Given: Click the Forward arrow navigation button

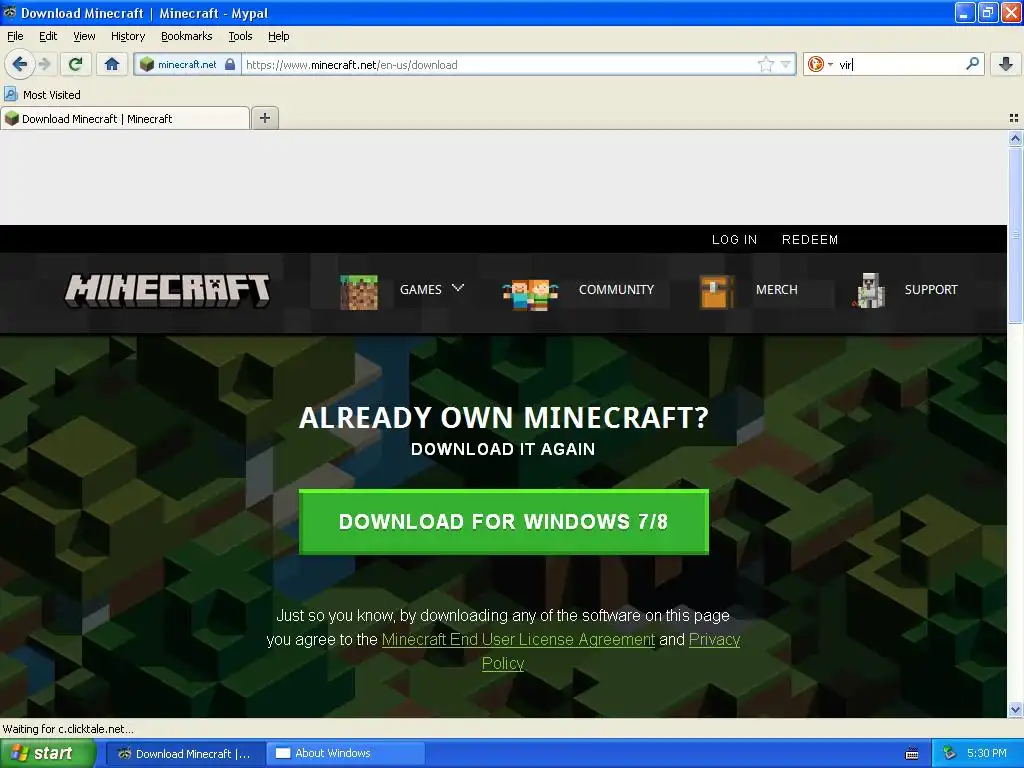Looking at the screenshot, I should coord(44,64).
